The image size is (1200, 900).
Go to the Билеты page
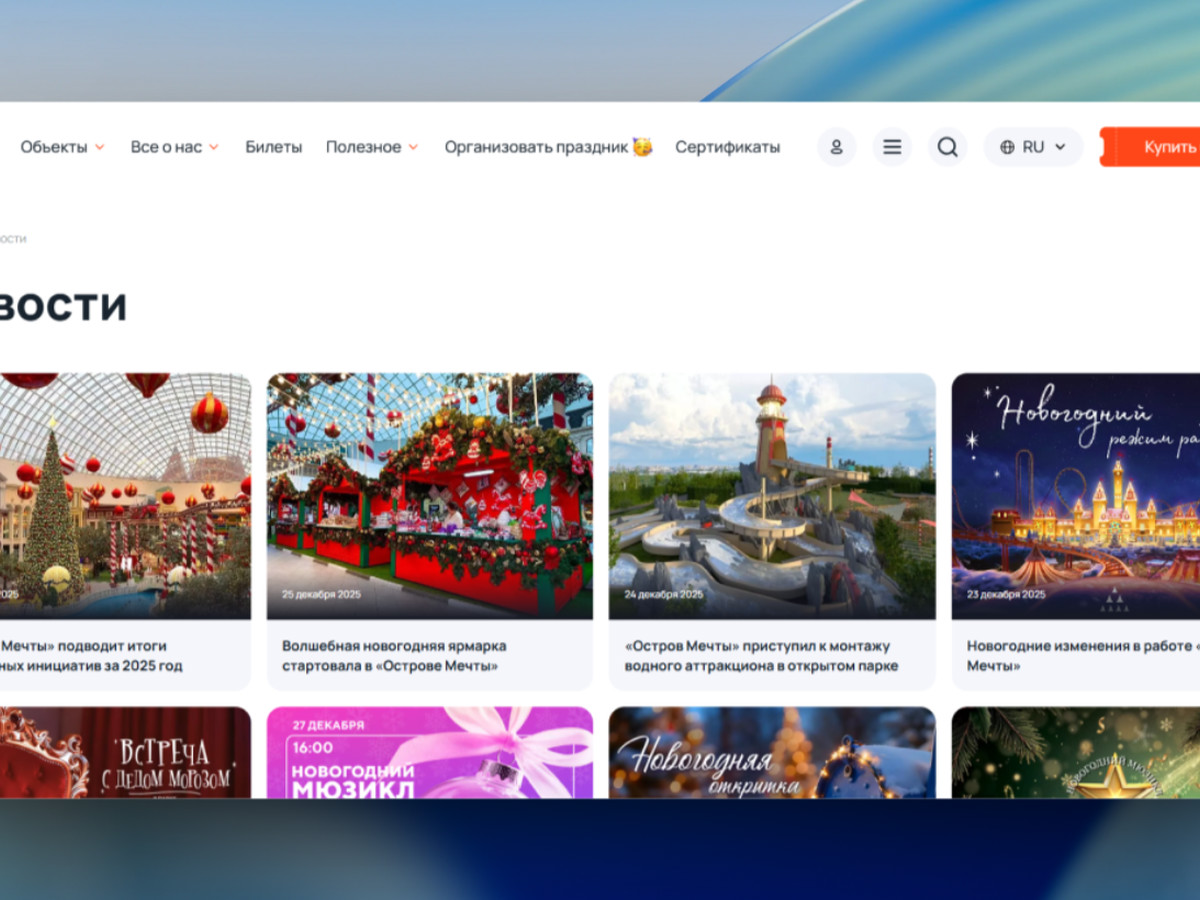pyautogui.click(x=273, y=147)
